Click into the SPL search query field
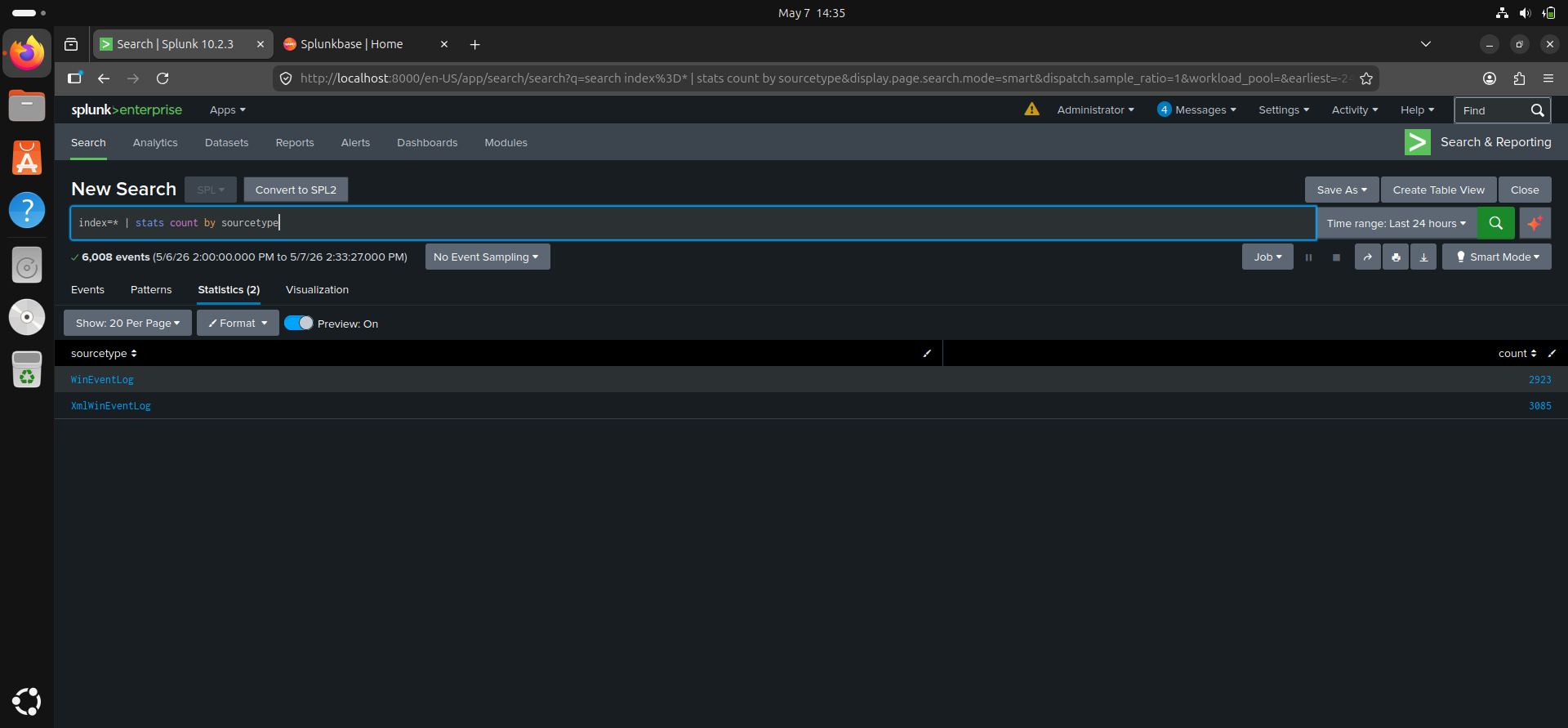Viewport: 1568px width, 728px height. 693,223
